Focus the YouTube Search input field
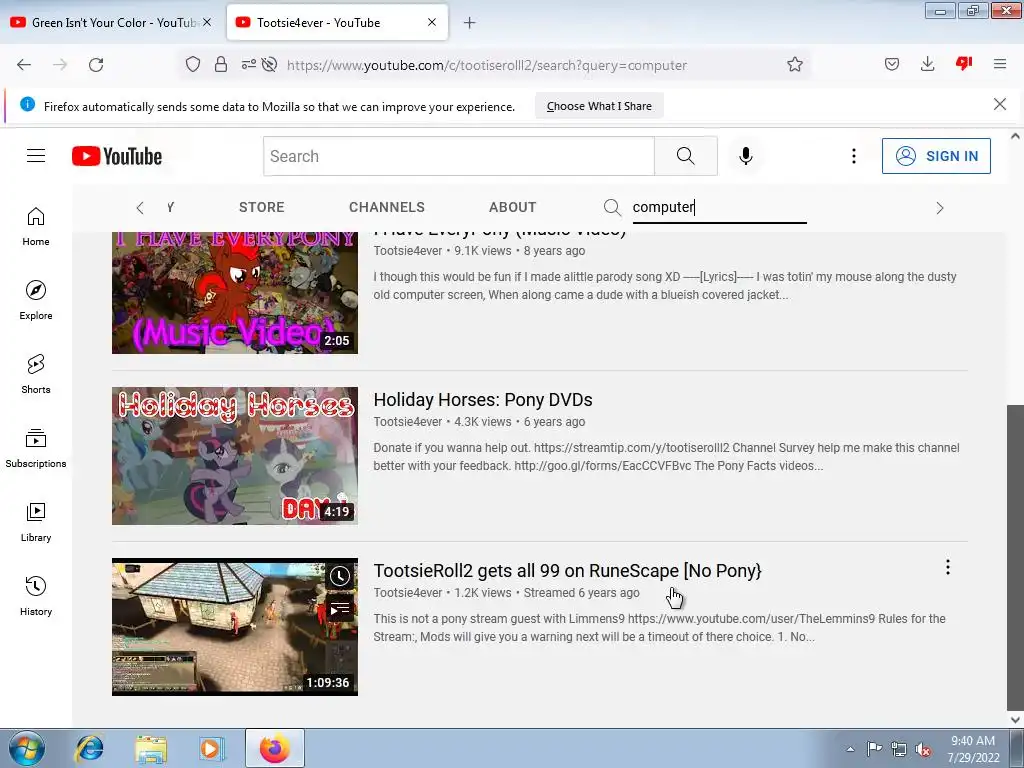 459,156
